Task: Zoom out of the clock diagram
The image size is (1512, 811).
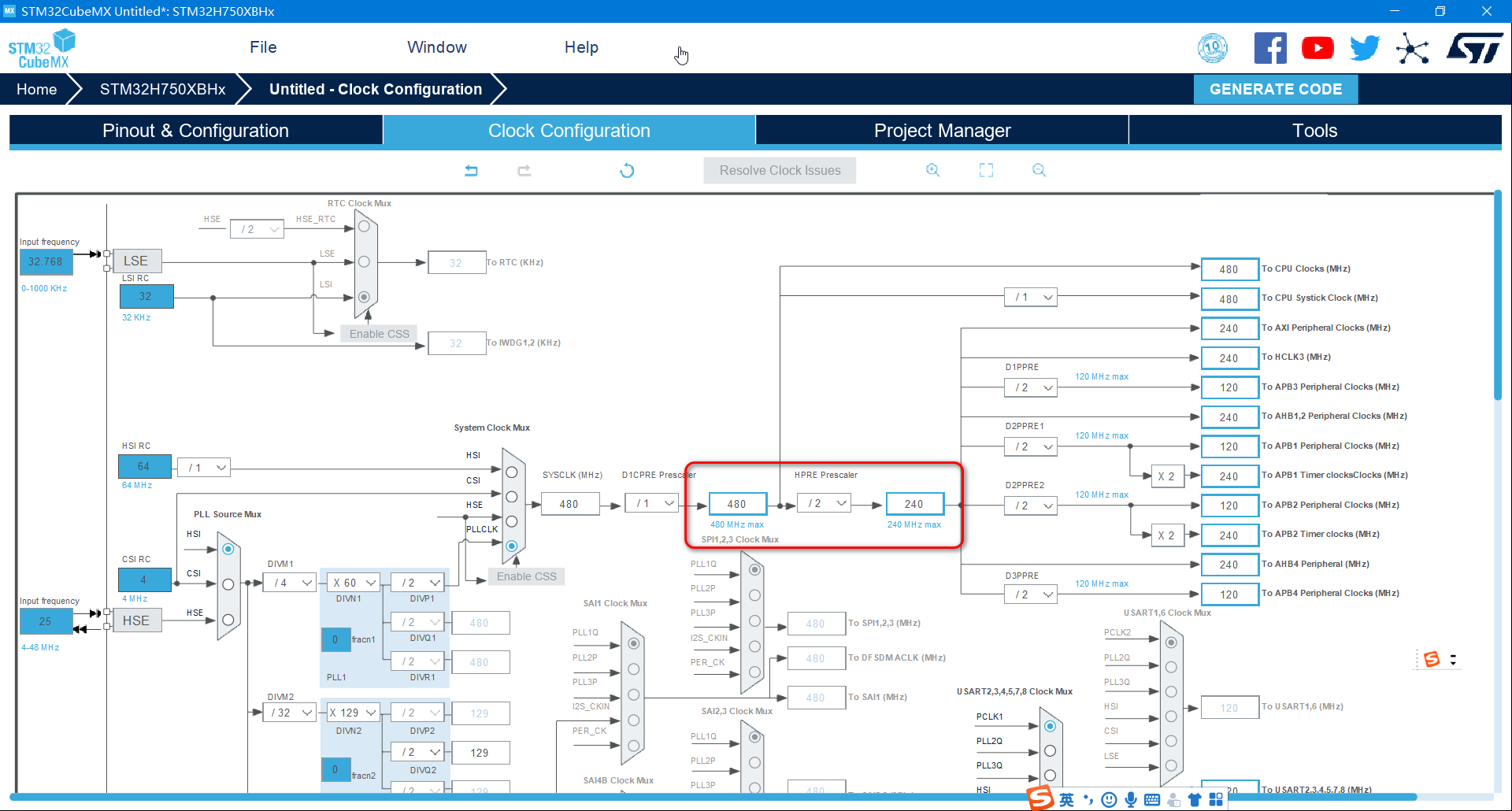Action: point(1039,170)
